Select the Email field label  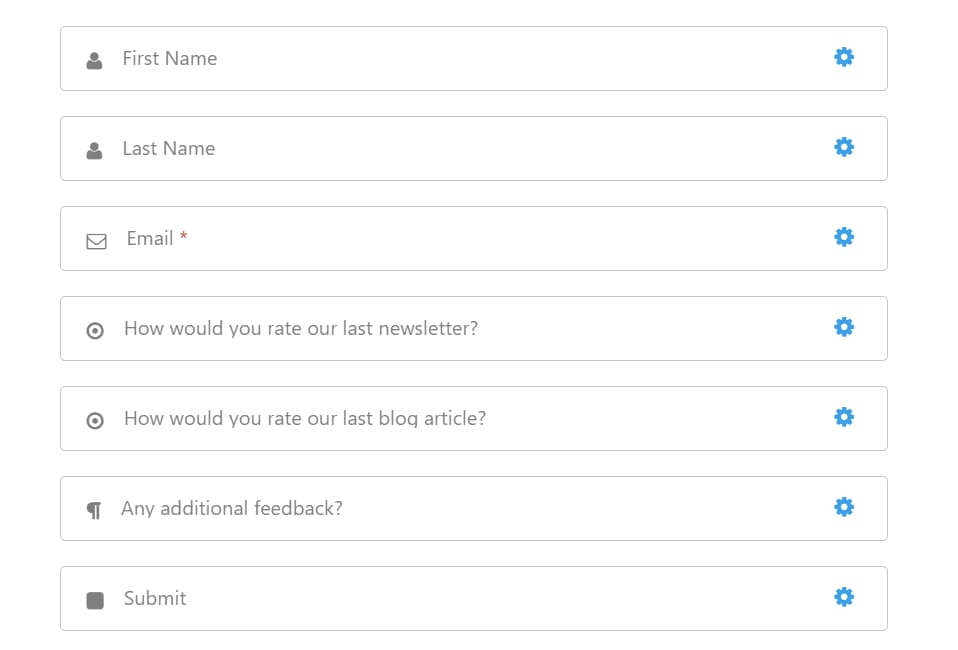pos(150,238)
